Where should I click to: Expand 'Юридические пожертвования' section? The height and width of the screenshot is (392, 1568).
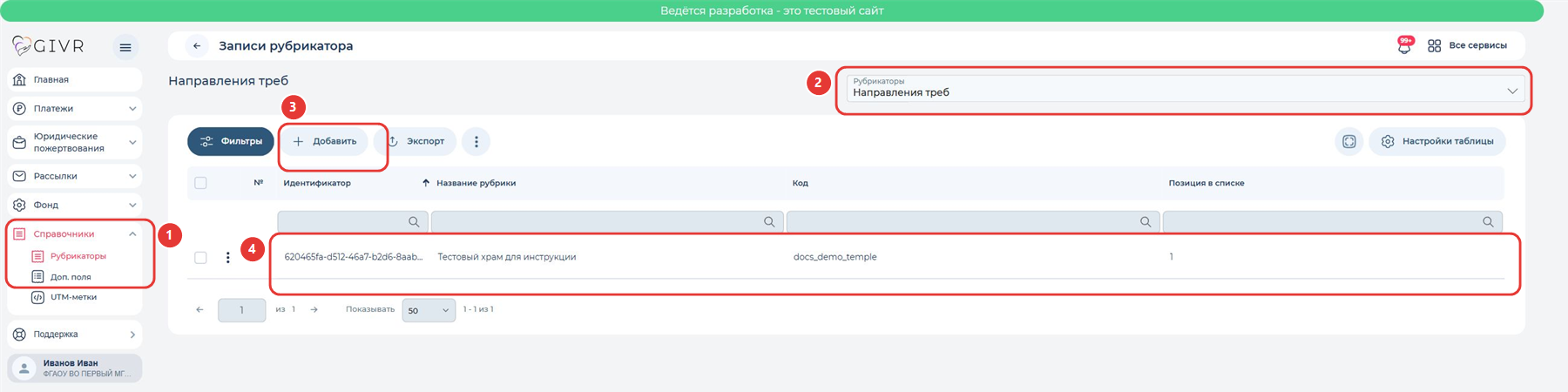74,142
